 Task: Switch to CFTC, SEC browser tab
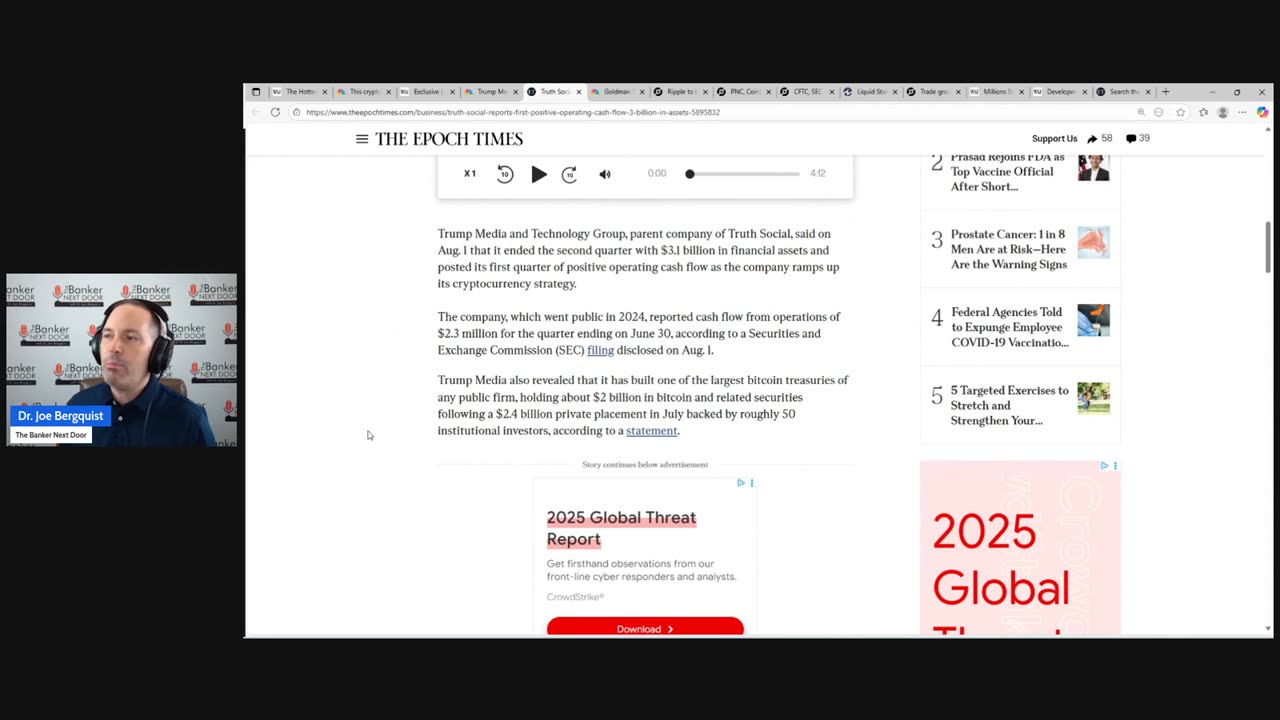point(806,92)
